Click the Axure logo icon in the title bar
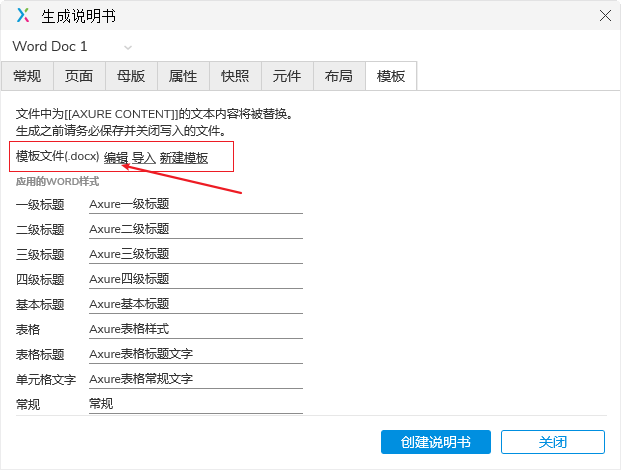Viewport: 621px width, 470px height. pos(23,15)
